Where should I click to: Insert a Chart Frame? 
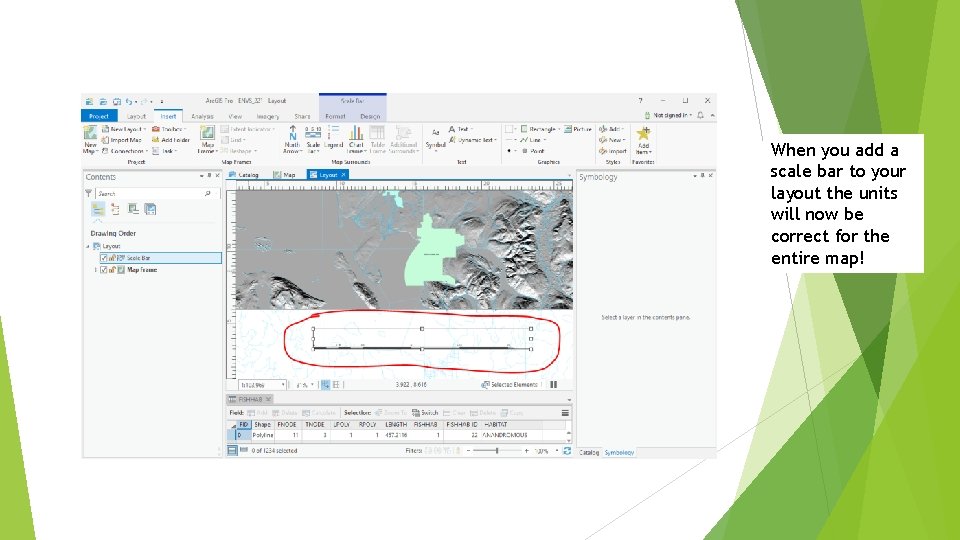coord(356,140)
